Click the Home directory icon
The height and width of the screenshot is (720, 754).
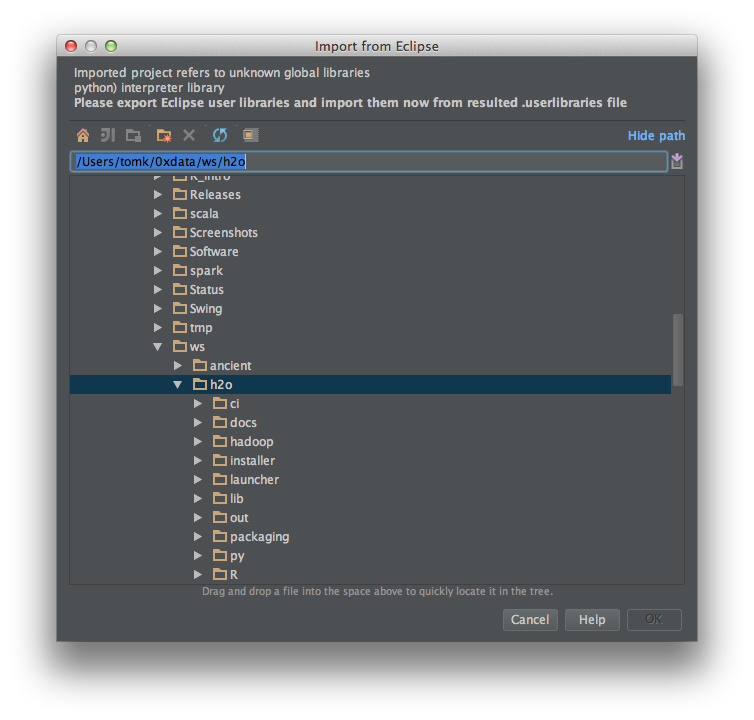(x=83, y=135)
